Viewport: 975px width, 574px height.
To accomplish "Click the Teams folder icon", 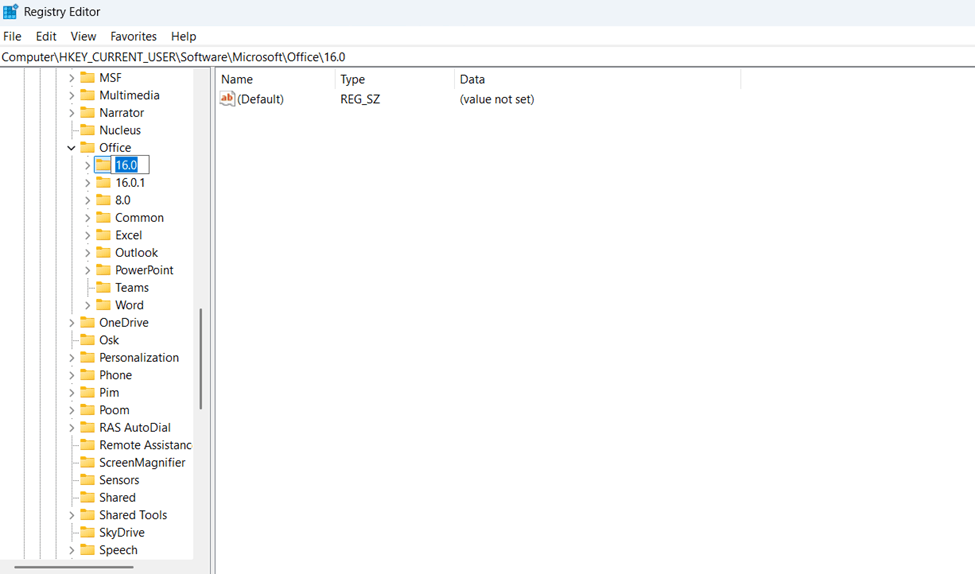I will (103, 287).
